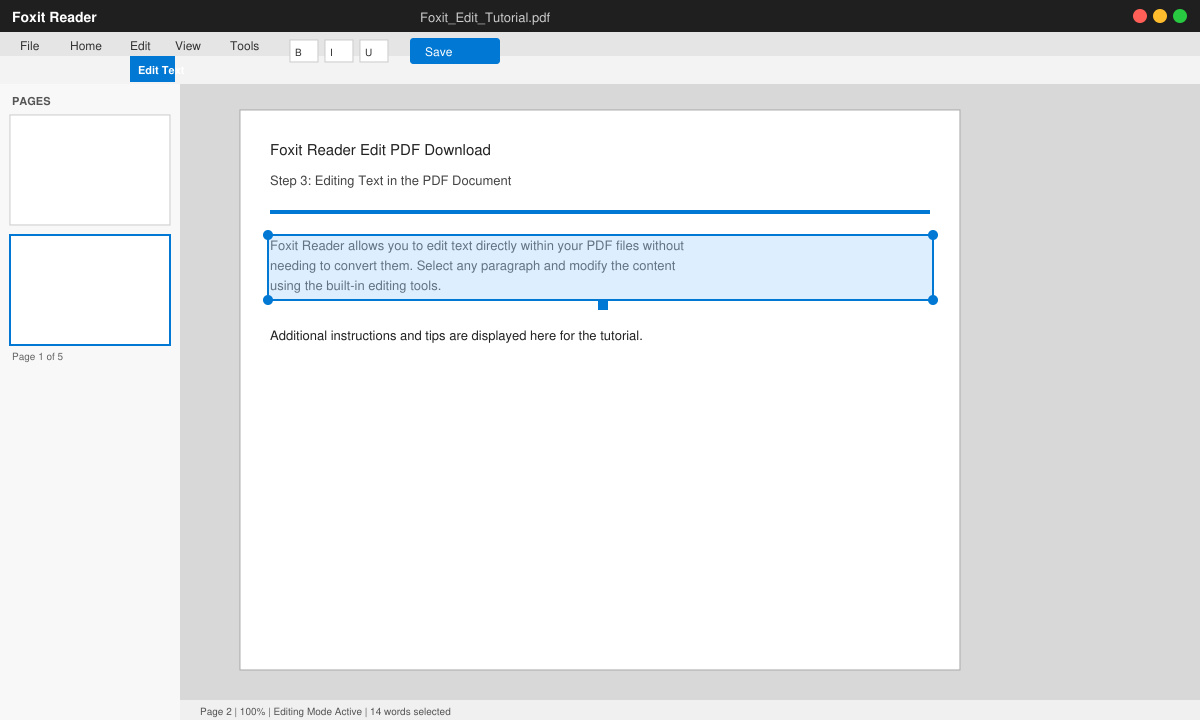Toggle Bold formatting button

304,51
